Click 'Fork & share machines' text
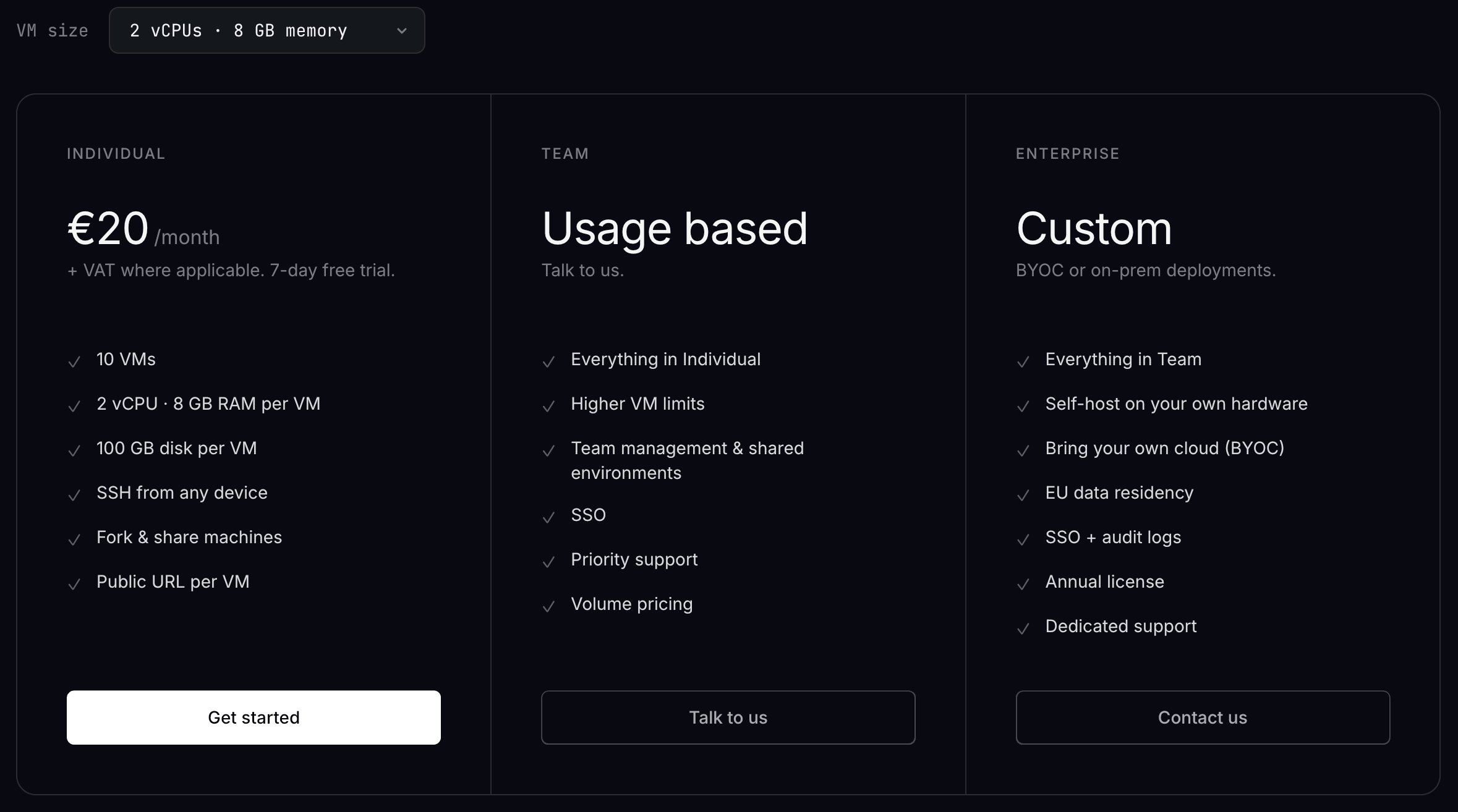Image resolution: width=1458 pixels, height=812 pixels. coord(189,537)
